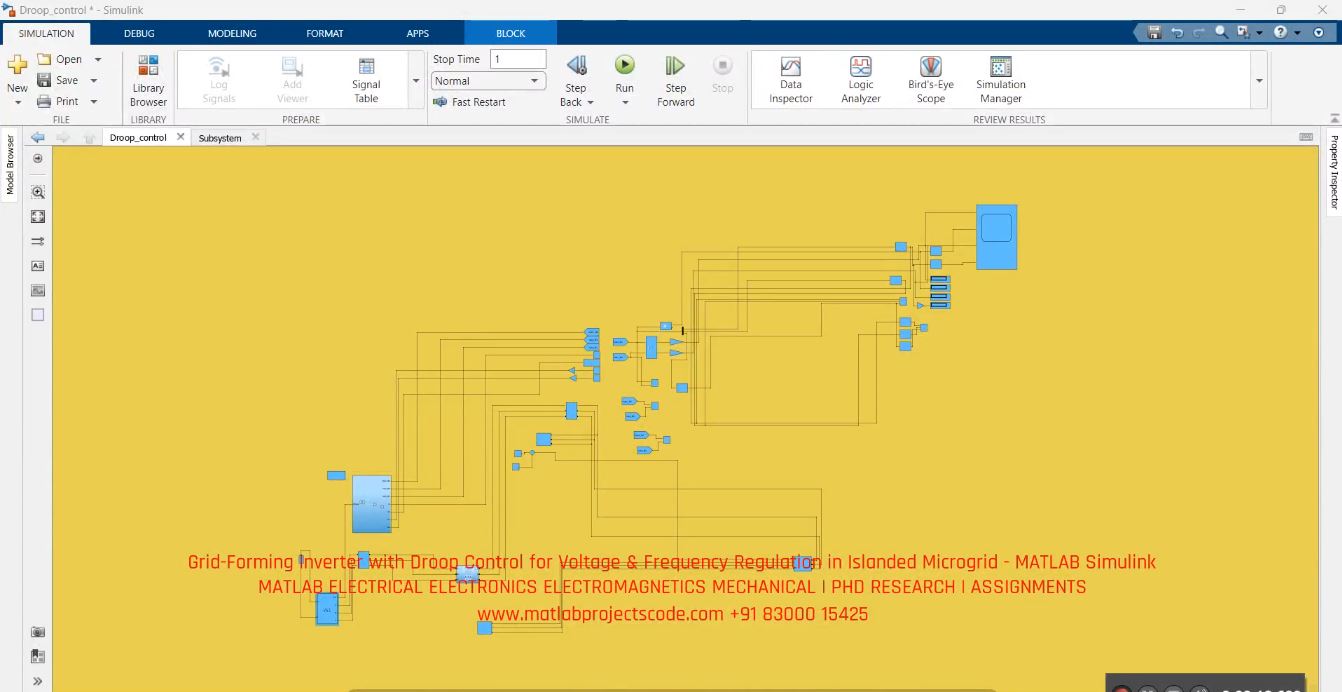Open the Simulation Manager
Viewport: 1342px width, 692px height.
tap(1000, 80)
